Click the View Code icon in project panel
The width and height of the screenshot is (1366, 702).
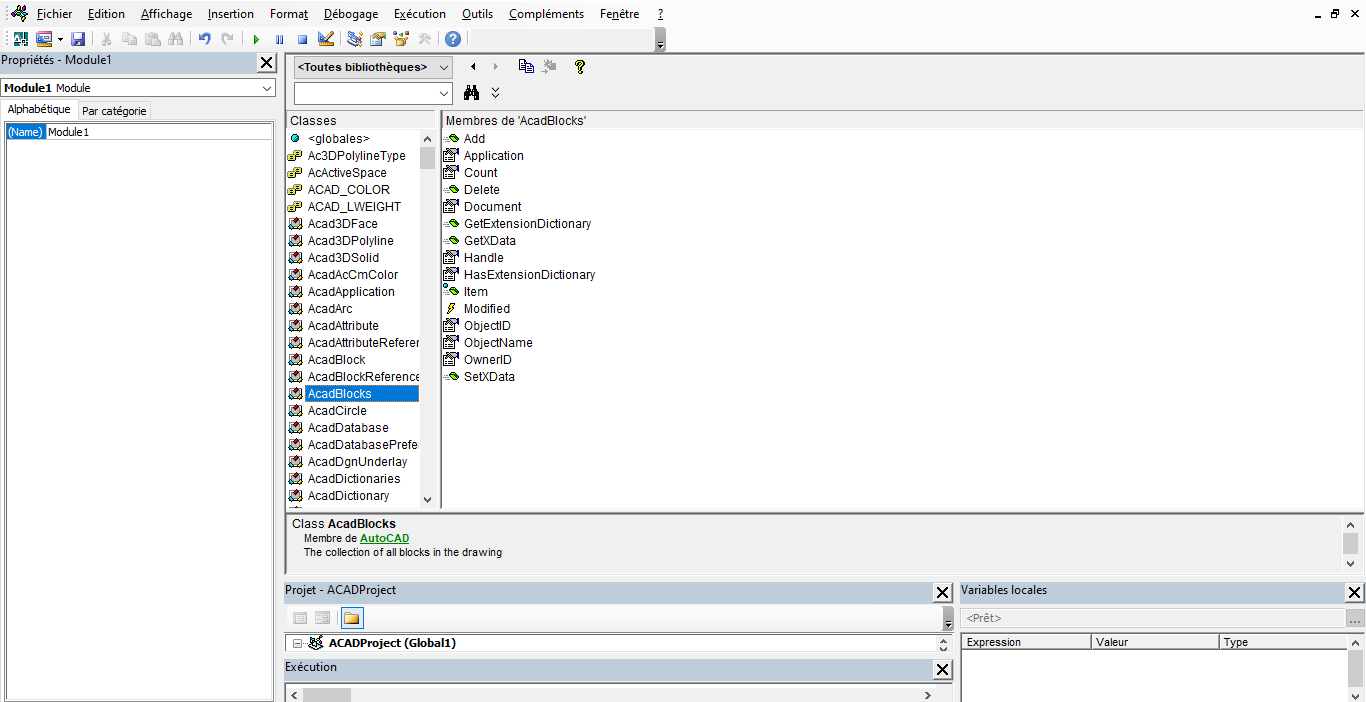(300, 618)
